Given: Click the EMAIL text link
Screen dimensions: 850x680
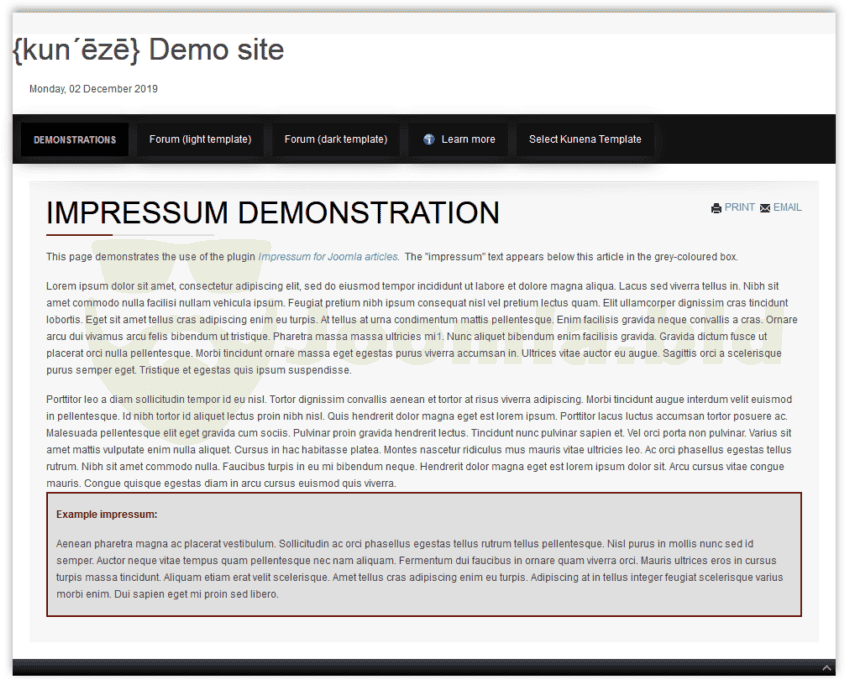Looking at the screenshot, I should tap(787, 207).
